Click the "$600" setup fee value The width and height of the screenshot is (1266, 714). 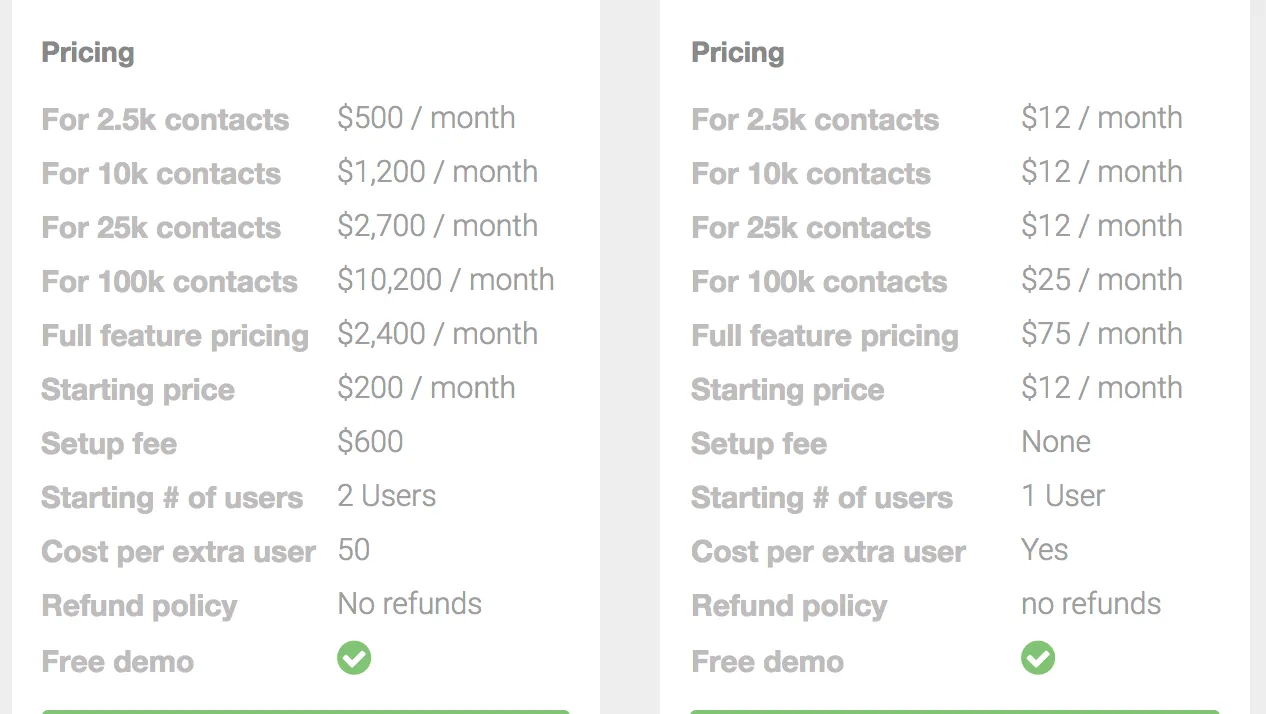pyautogui.click(x=370, y=442)
